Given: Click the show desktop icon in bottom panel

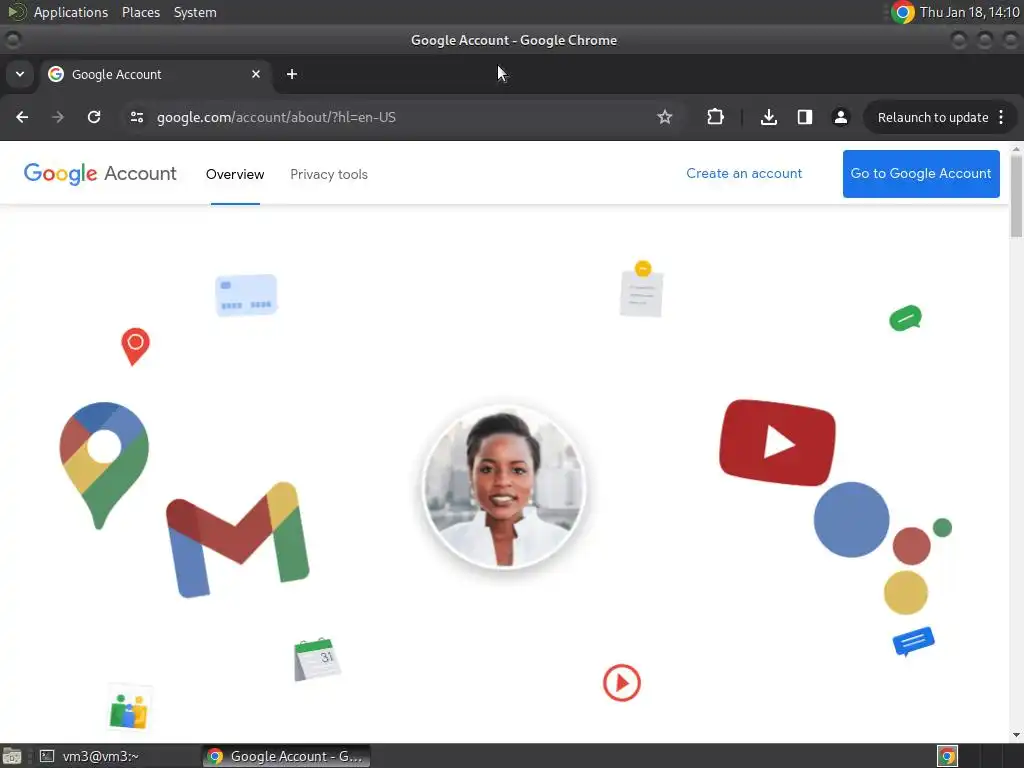Looking at the screenshot, I should pyautogui.click(x=12, y=756).
